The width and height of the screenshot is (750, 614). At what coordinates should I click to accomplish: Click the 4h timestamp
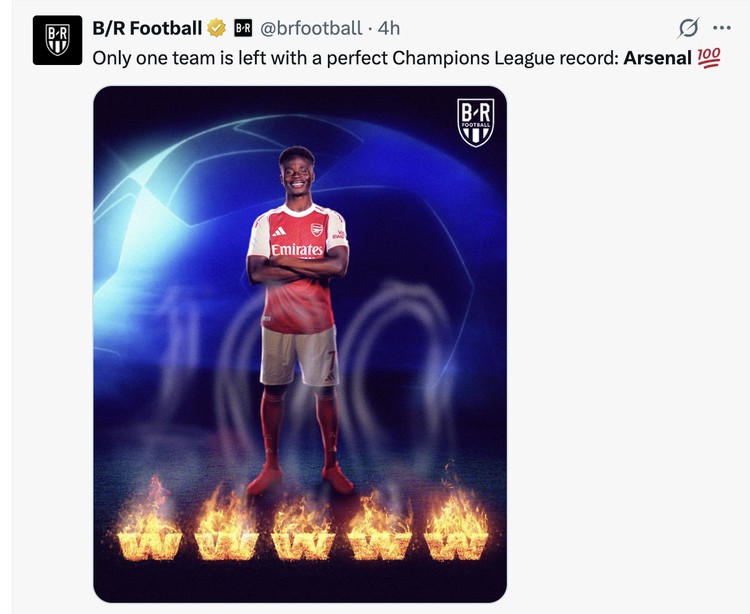(x=388, y=28)
